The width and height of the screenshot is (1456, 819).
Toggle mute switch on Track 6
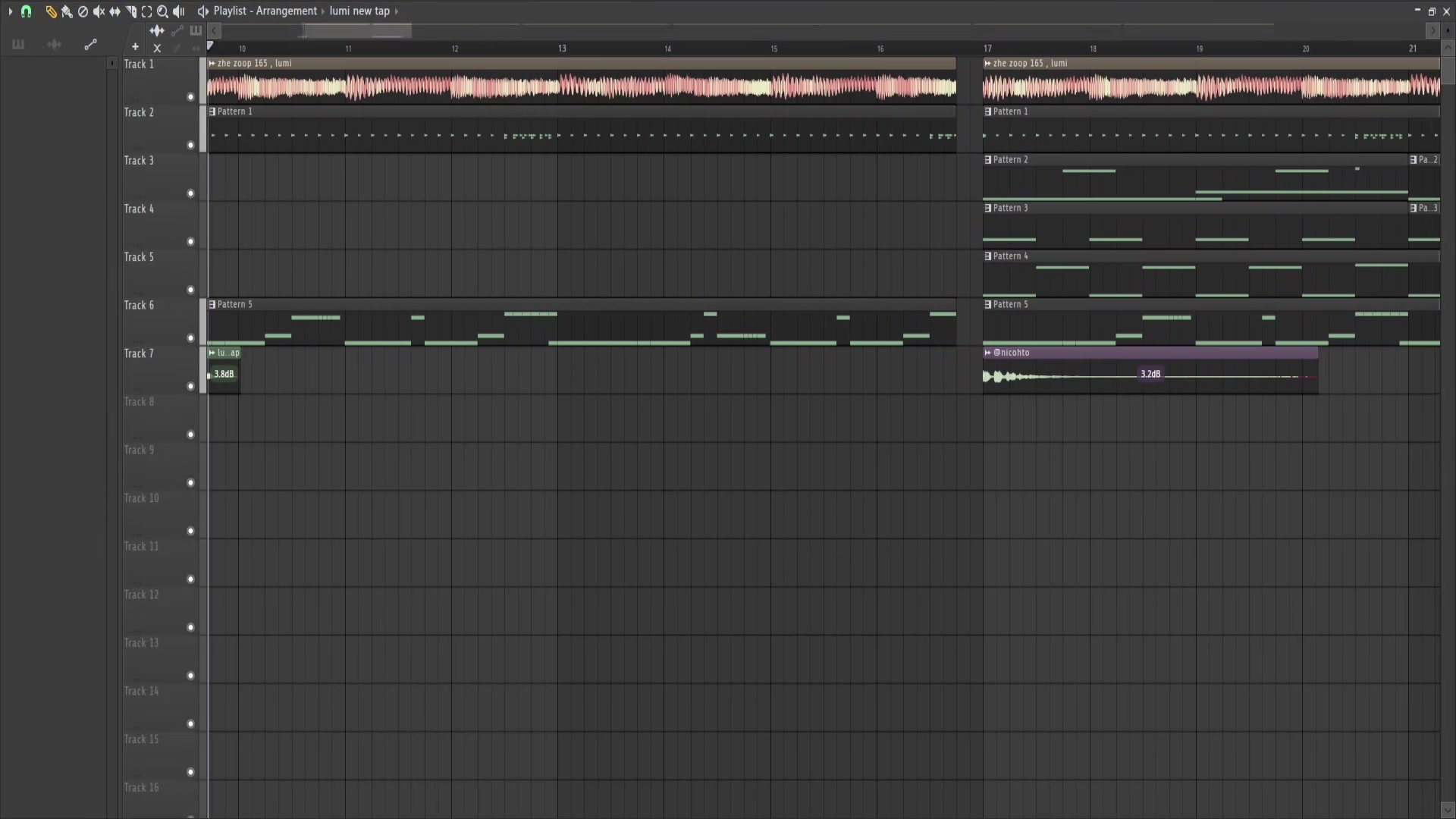point(190,338)
